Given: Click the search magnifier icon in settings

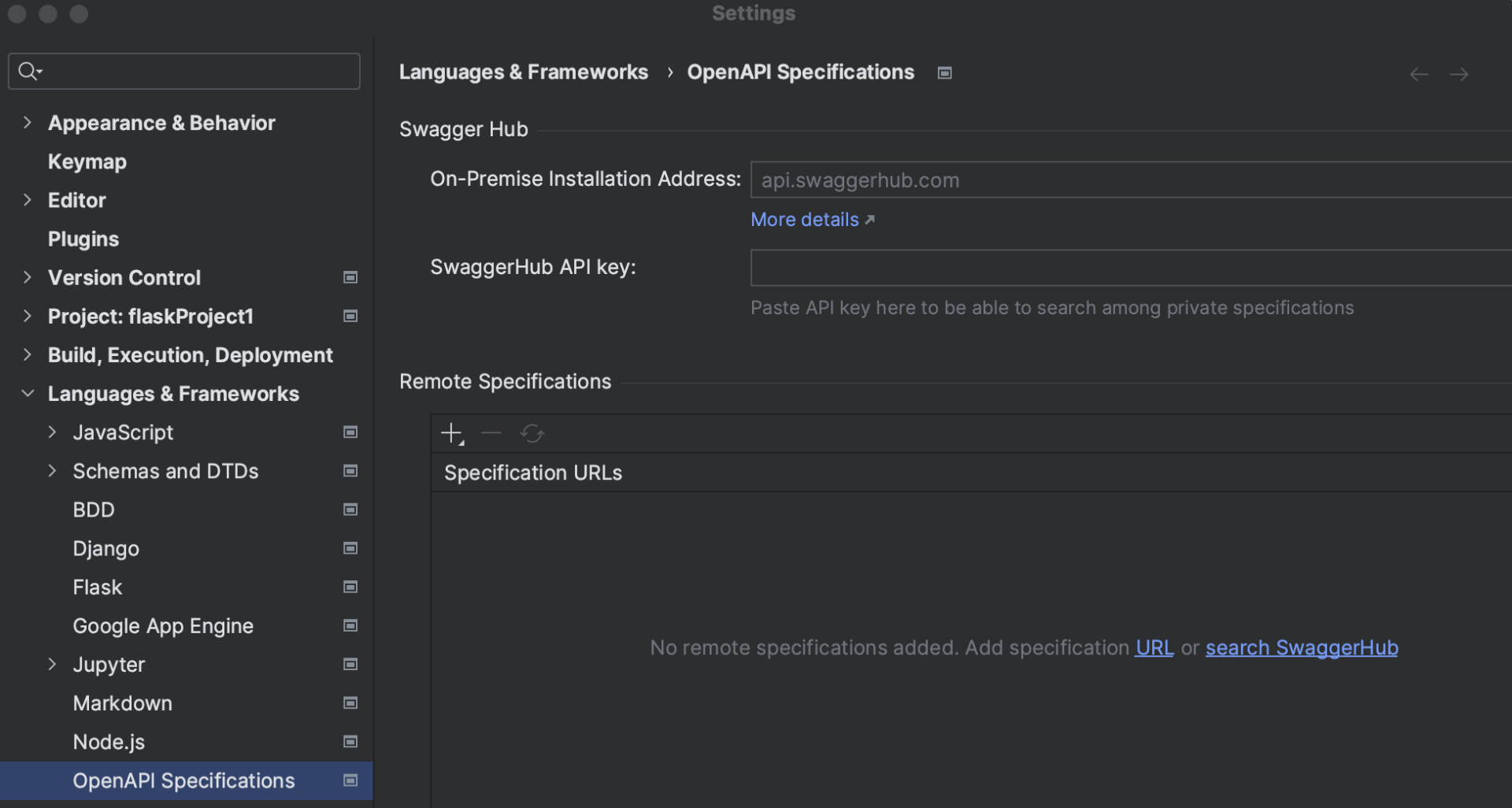Looking at the screenshot, I should pos(29,72).
